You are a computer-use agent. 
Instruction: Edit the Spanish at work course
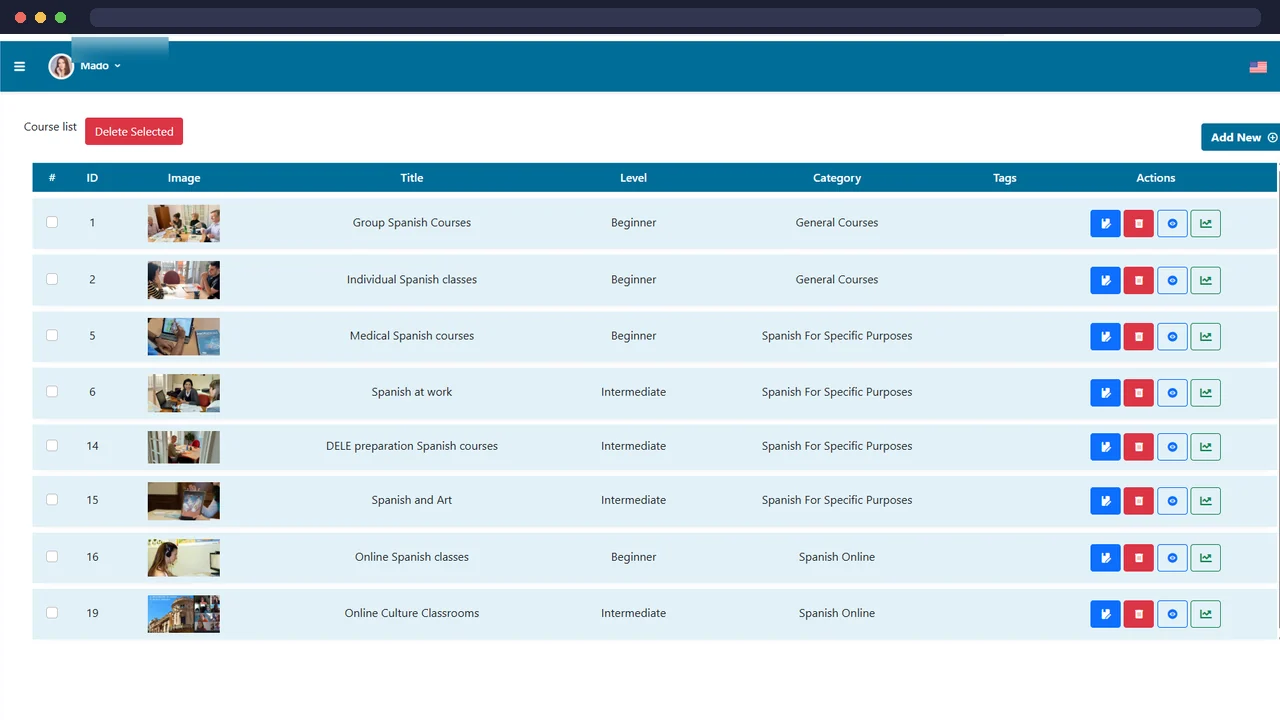(1105, 392)
